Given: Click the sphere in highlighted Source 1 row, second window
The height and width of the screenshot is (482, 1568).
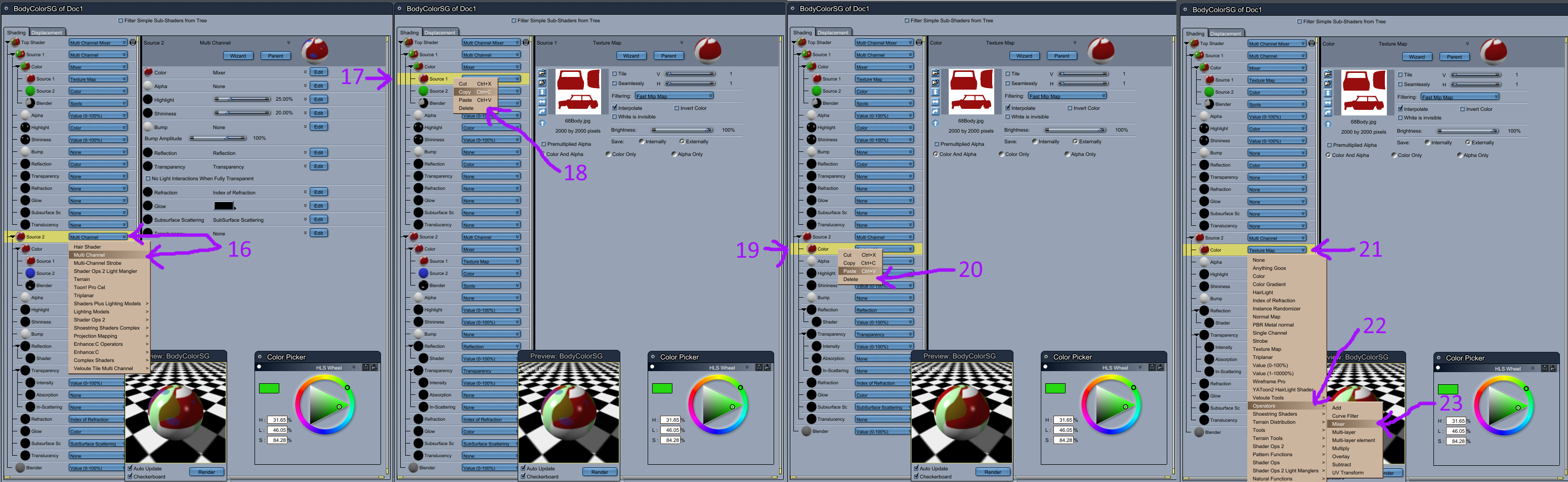Looking at the screenshot, I should 425,78.
